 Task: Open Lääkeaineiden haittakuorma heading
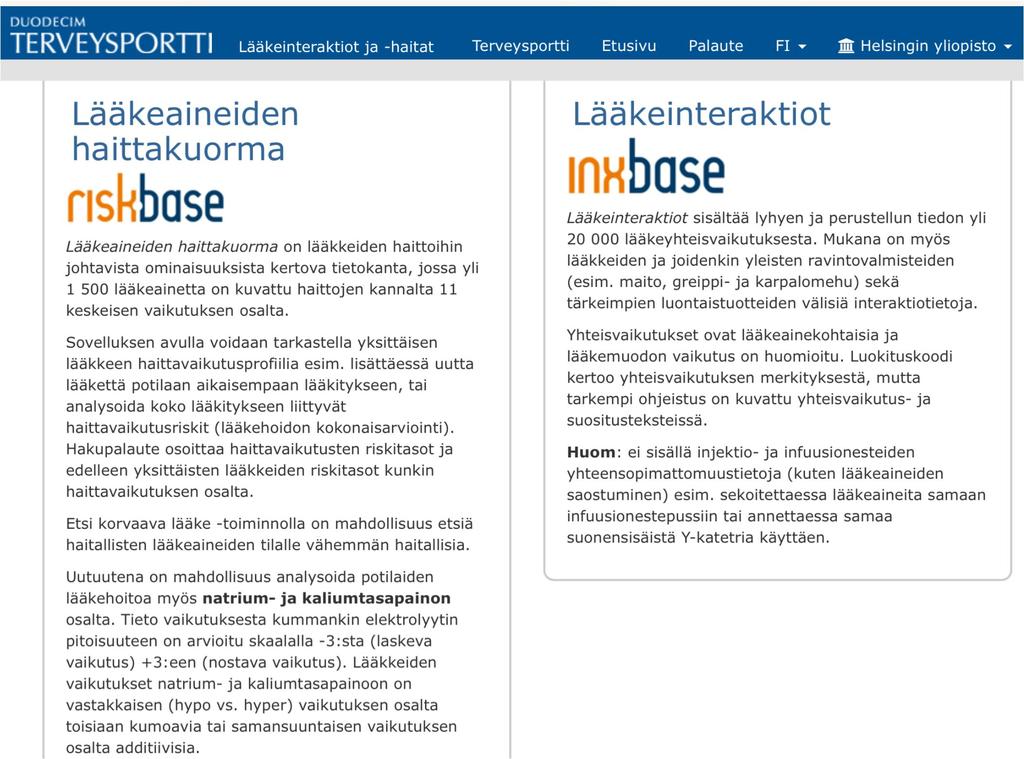(185, 131)
